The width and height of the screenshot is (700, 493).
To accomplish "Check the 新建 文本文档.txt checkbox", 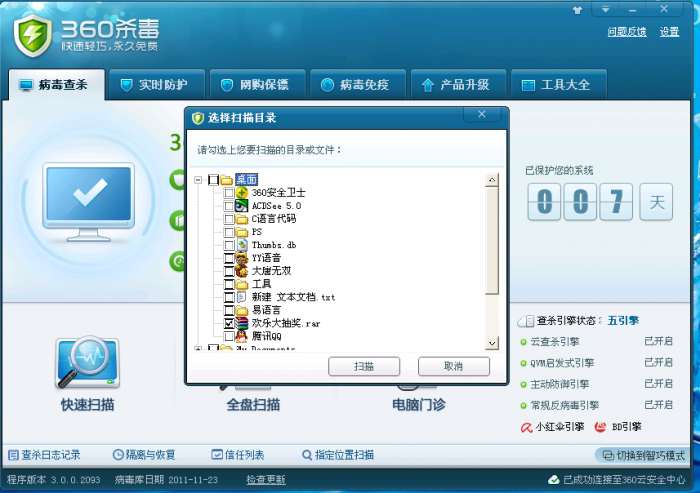I will [x=229, y=297].
